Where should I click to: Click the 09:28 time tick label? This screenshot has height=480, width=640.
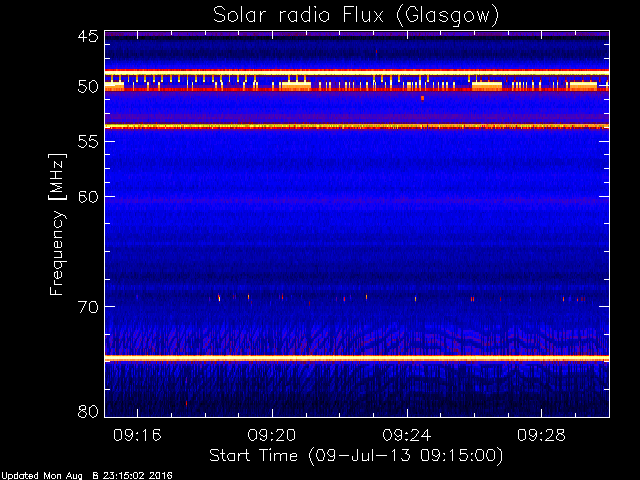tap(541, 435)
